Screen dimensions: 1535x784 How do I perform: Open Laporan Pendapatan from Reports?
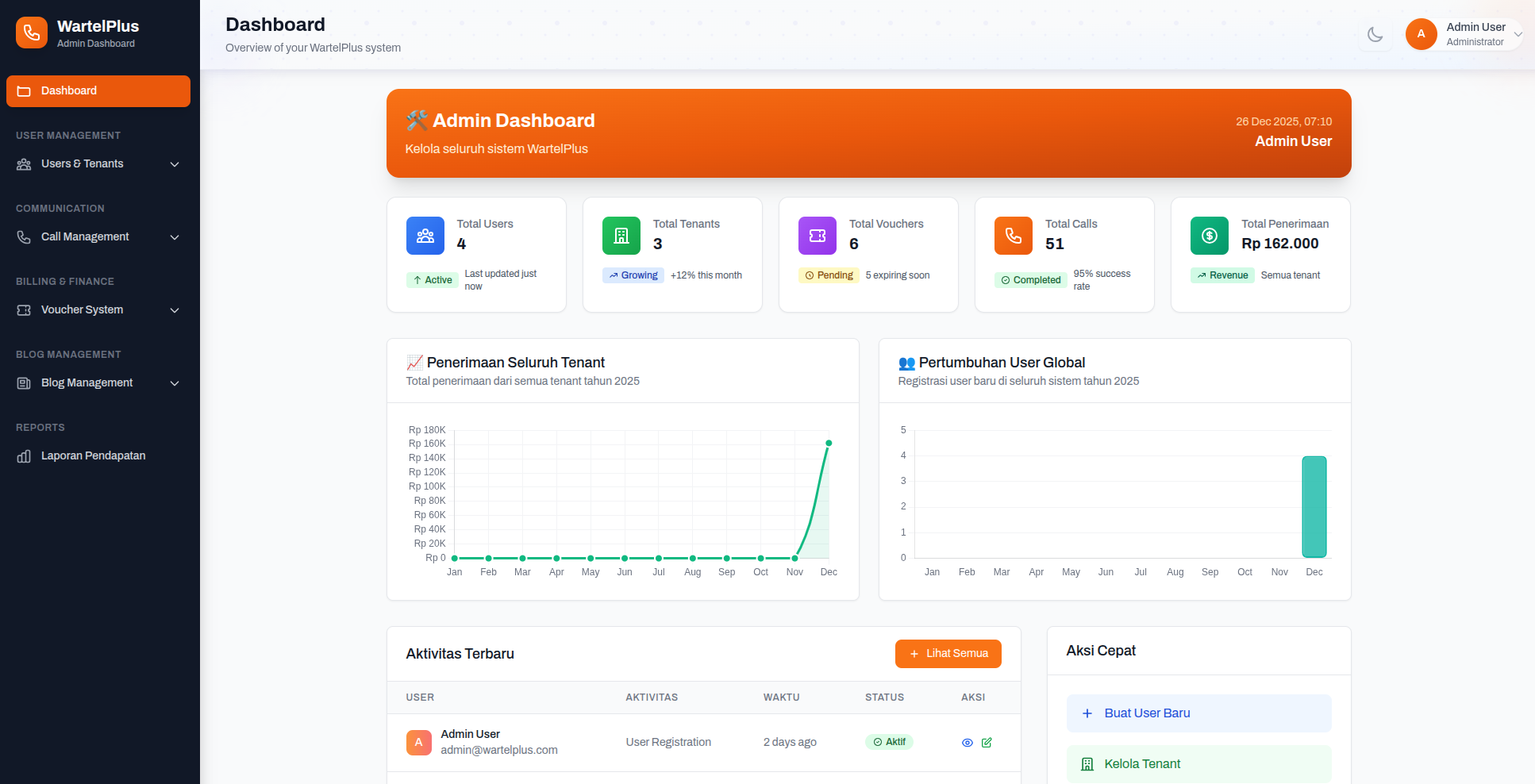(93, 455)
